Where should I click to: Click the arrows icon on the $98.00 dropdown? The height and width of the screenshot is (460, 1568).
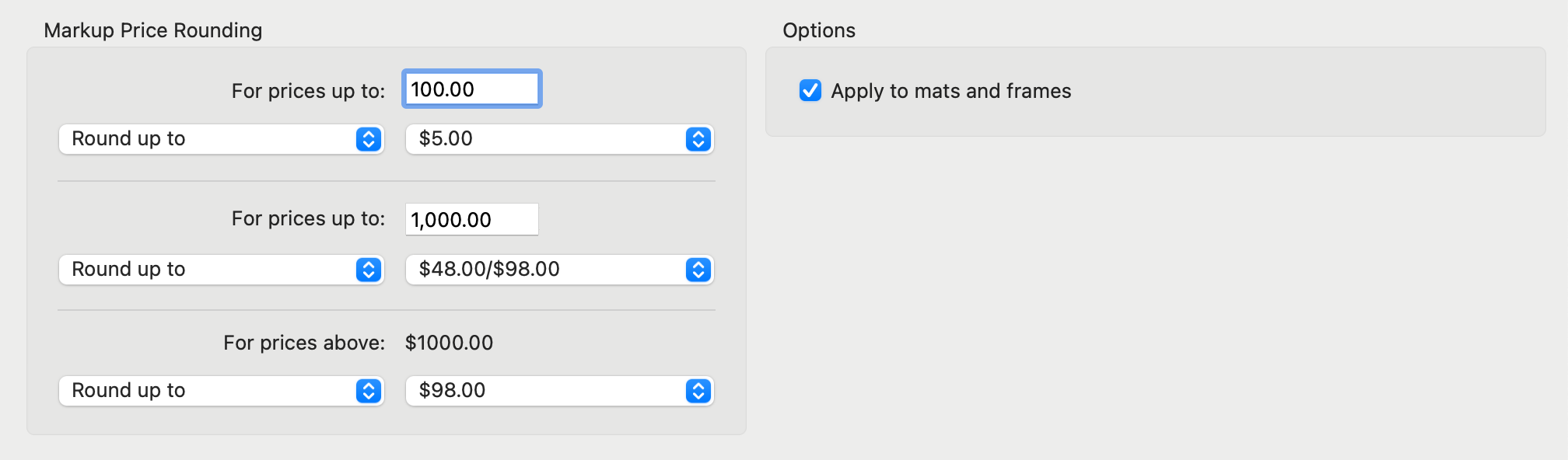click(x=698, y=391)
